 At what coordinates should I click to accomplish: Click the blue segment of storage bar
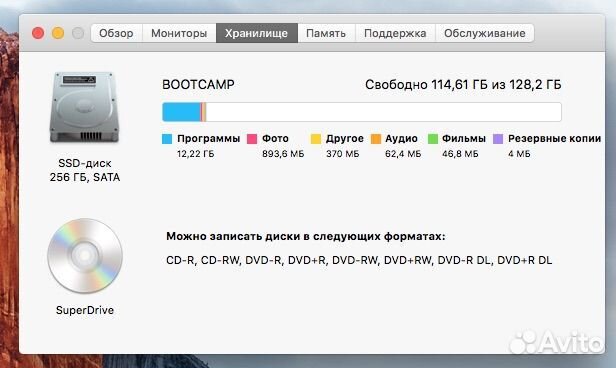point(182,112)
